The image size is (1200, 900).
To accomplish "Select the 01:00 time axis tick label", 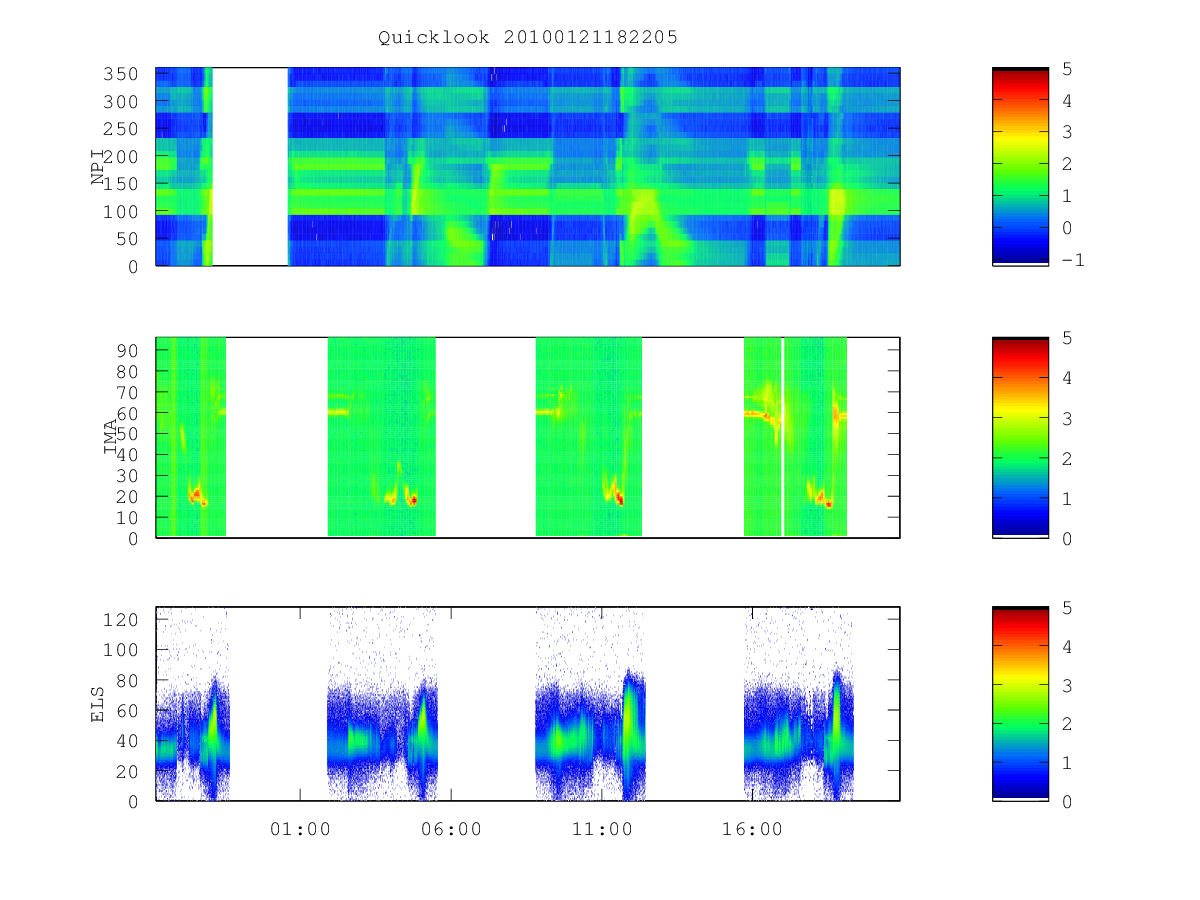I will (x=301, y=829).
